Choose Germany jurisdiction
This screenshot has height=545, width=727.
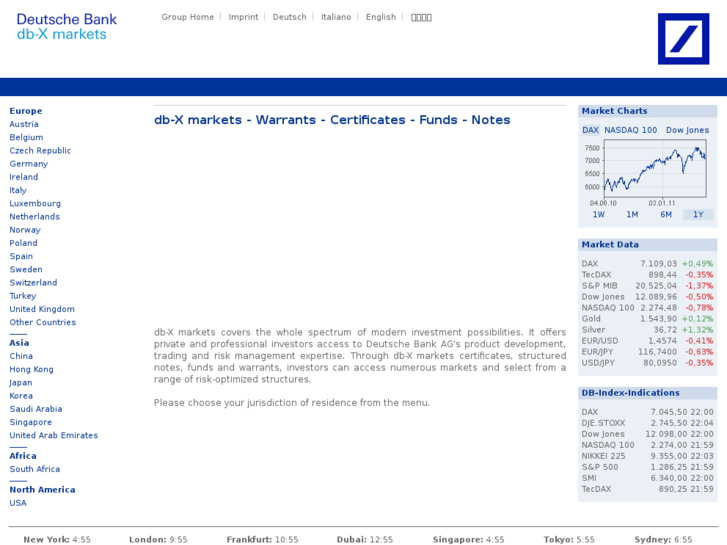(29, 164)
